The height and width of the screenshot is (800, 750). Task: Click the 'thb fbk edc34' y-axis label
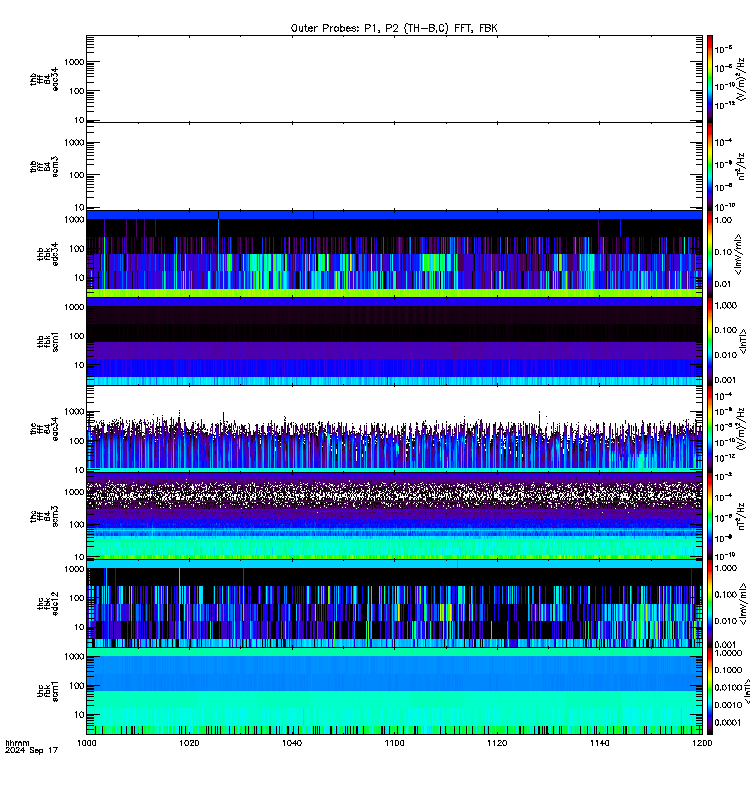coord(48,254)
